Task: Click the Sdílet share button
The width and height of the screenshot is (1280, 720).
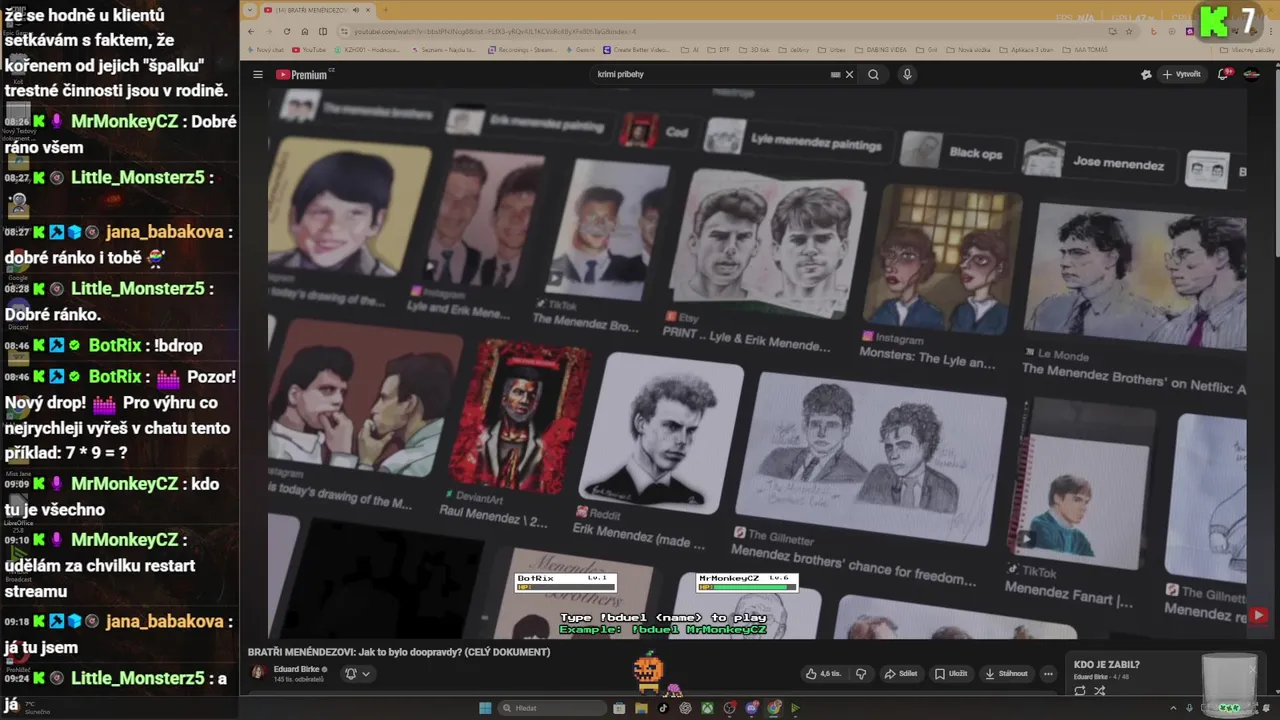Action: tap(901, 674)
